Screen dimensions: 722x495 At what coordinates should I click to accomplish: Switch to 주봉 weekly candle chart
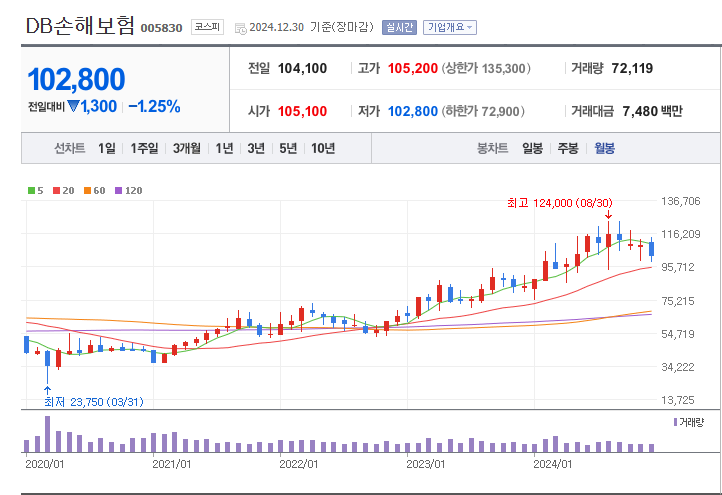(568, 148)
